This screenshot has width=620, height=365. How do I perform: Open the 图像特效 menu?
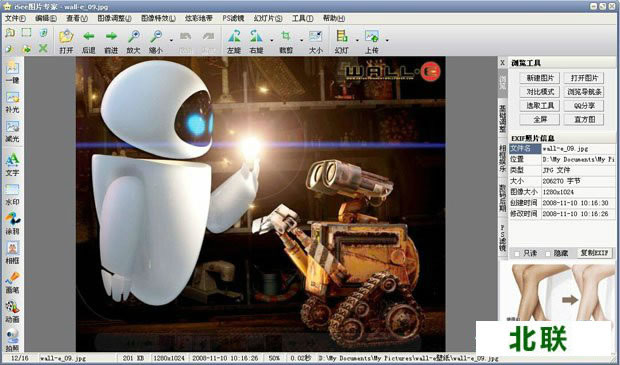[158, 18]
